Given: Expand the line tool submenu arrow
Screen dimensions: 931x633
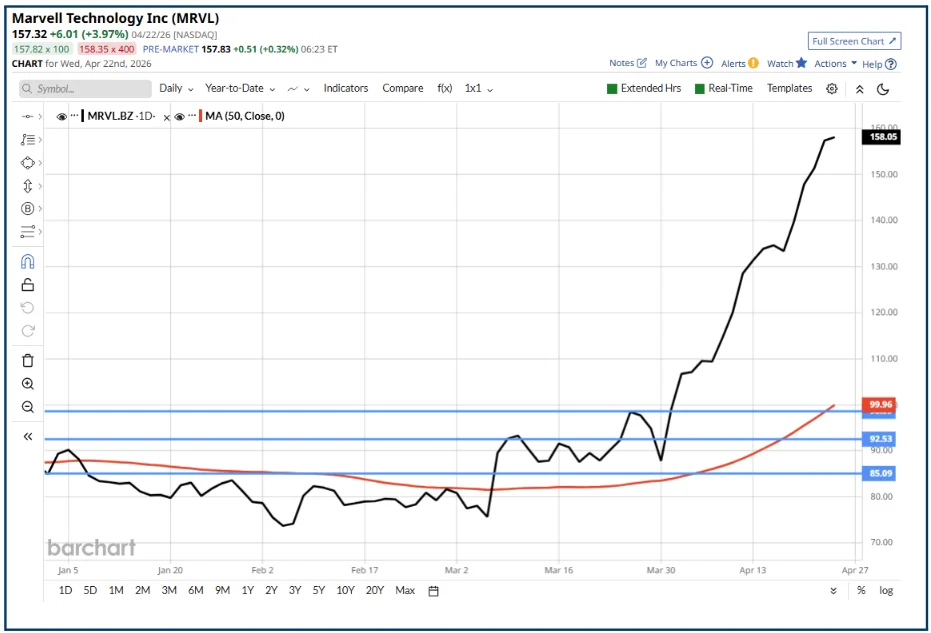Looking at the screenshot, I should (x=40, y=116).
